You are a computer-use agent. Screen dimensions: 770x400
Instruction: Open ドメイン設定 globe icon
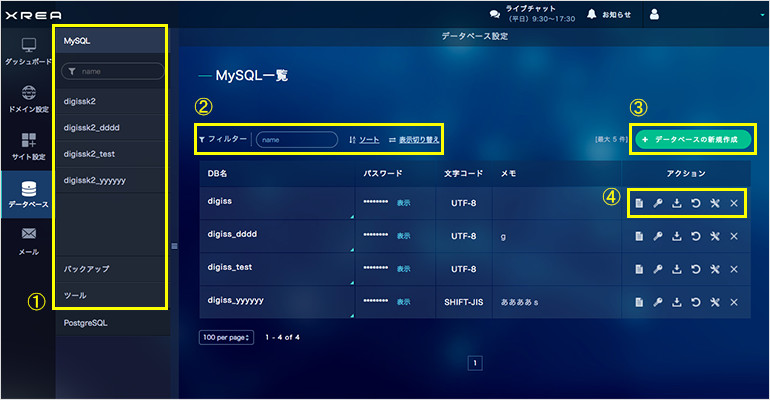coord(27,98)
